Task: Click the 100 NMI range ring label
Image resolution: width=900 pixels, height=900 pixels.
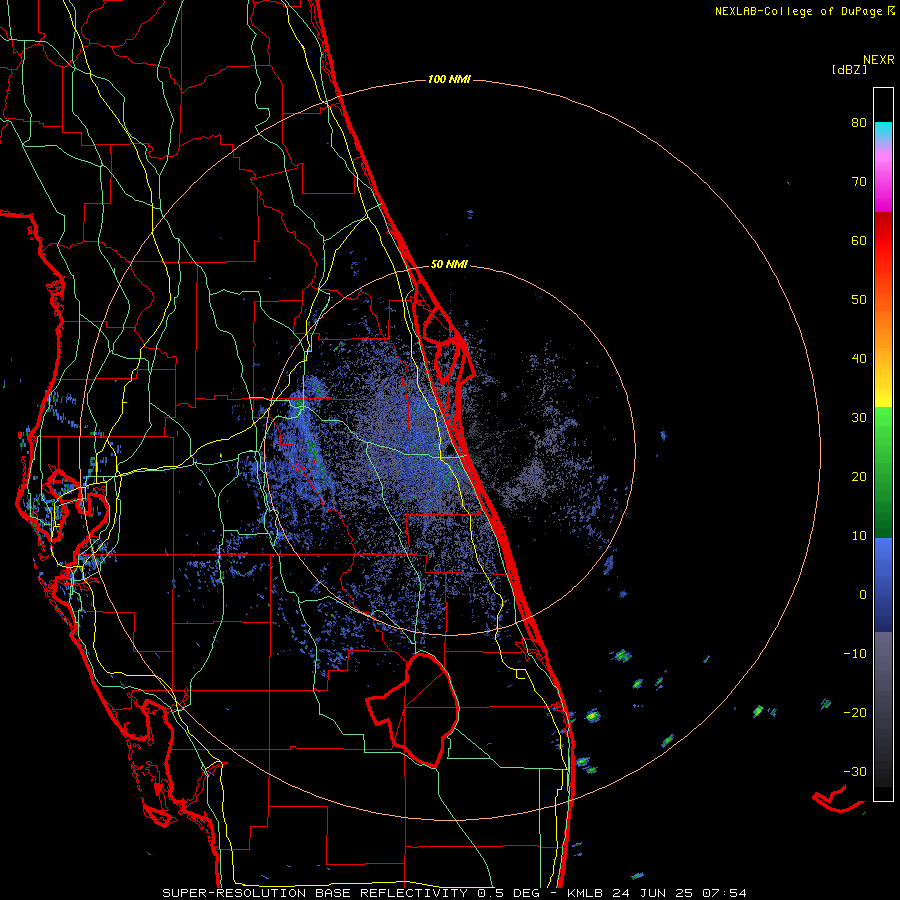Action: pos(449,79)
